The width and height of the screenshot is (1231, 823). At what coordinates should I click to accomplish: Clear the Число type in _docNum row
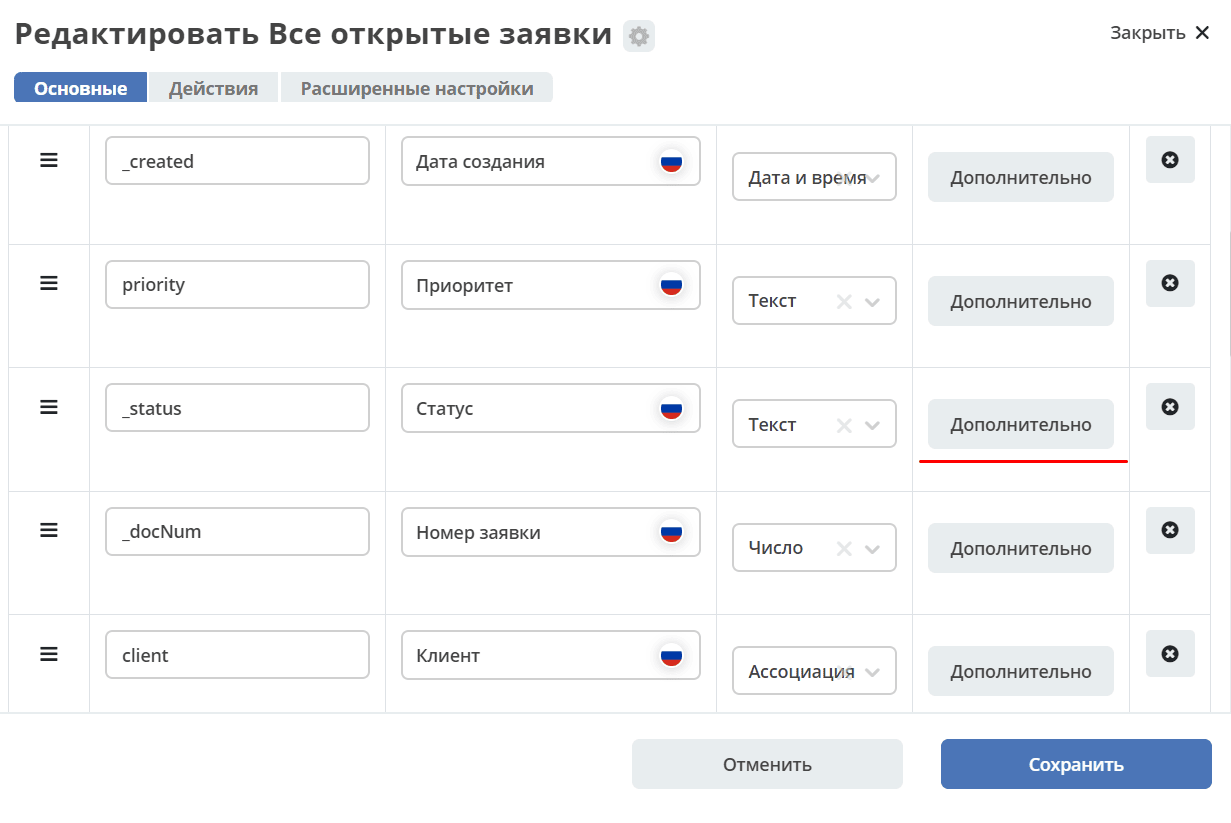click(844, 549)
